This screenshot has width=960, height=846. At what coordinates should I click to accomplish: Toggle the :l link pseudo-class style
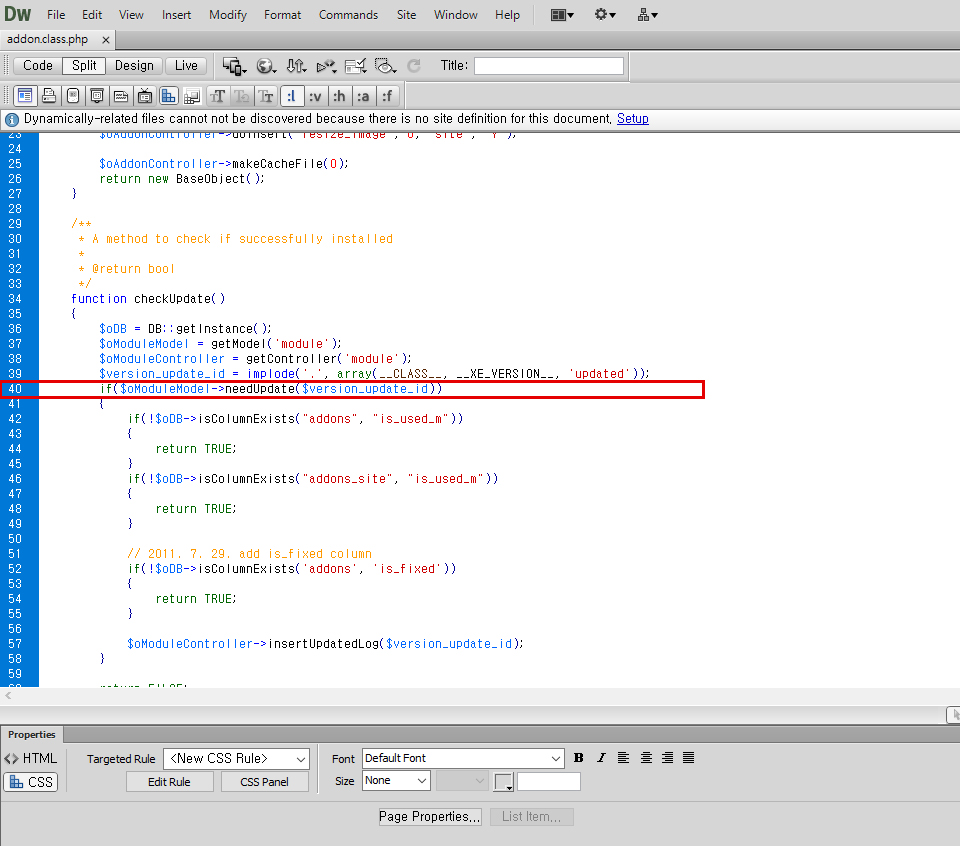[x=292, y=96]
